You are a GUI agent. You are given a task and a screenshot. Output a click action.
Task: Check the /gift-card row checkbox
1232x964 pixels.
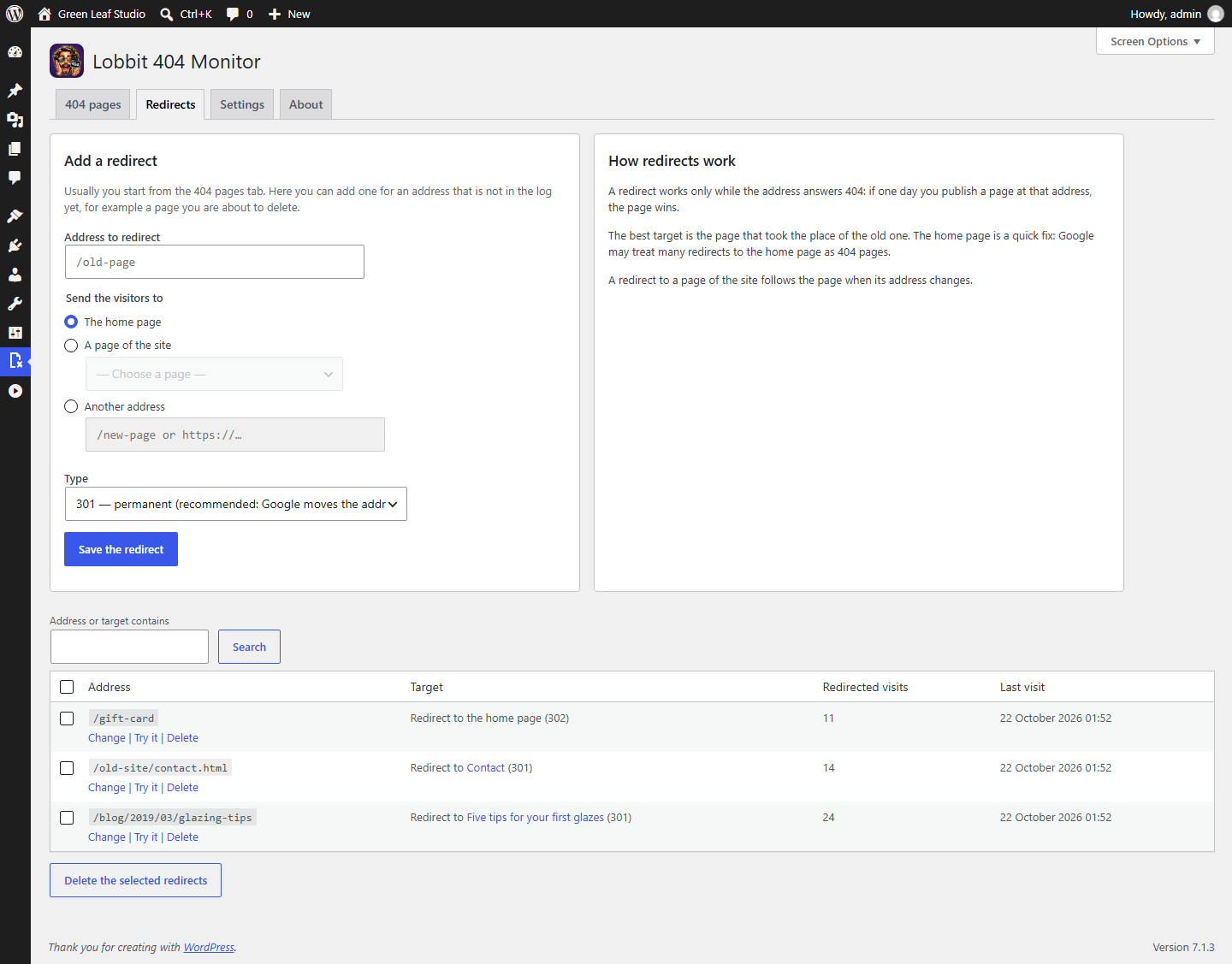tap(67, 719)
